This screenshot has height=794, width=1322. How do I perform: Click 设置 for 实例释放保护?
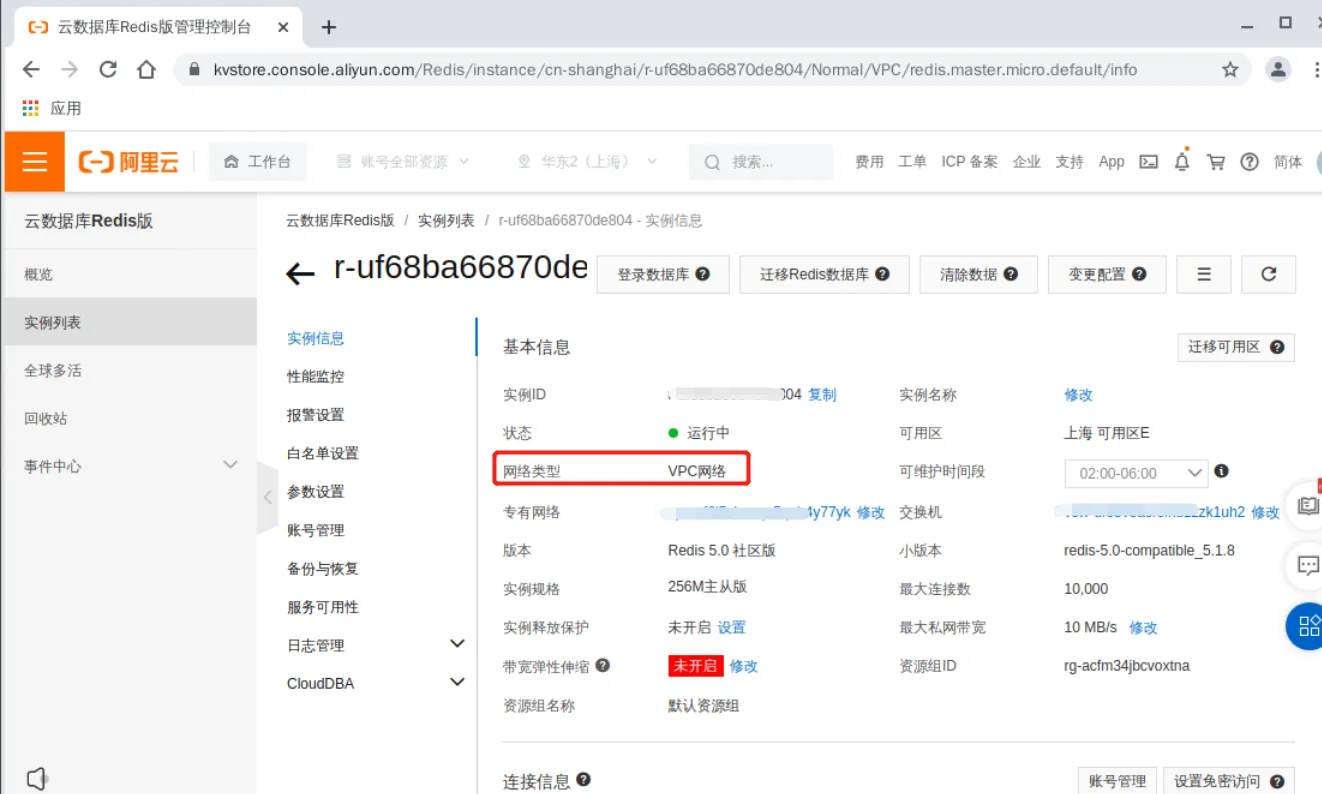(x=732, y=627)
